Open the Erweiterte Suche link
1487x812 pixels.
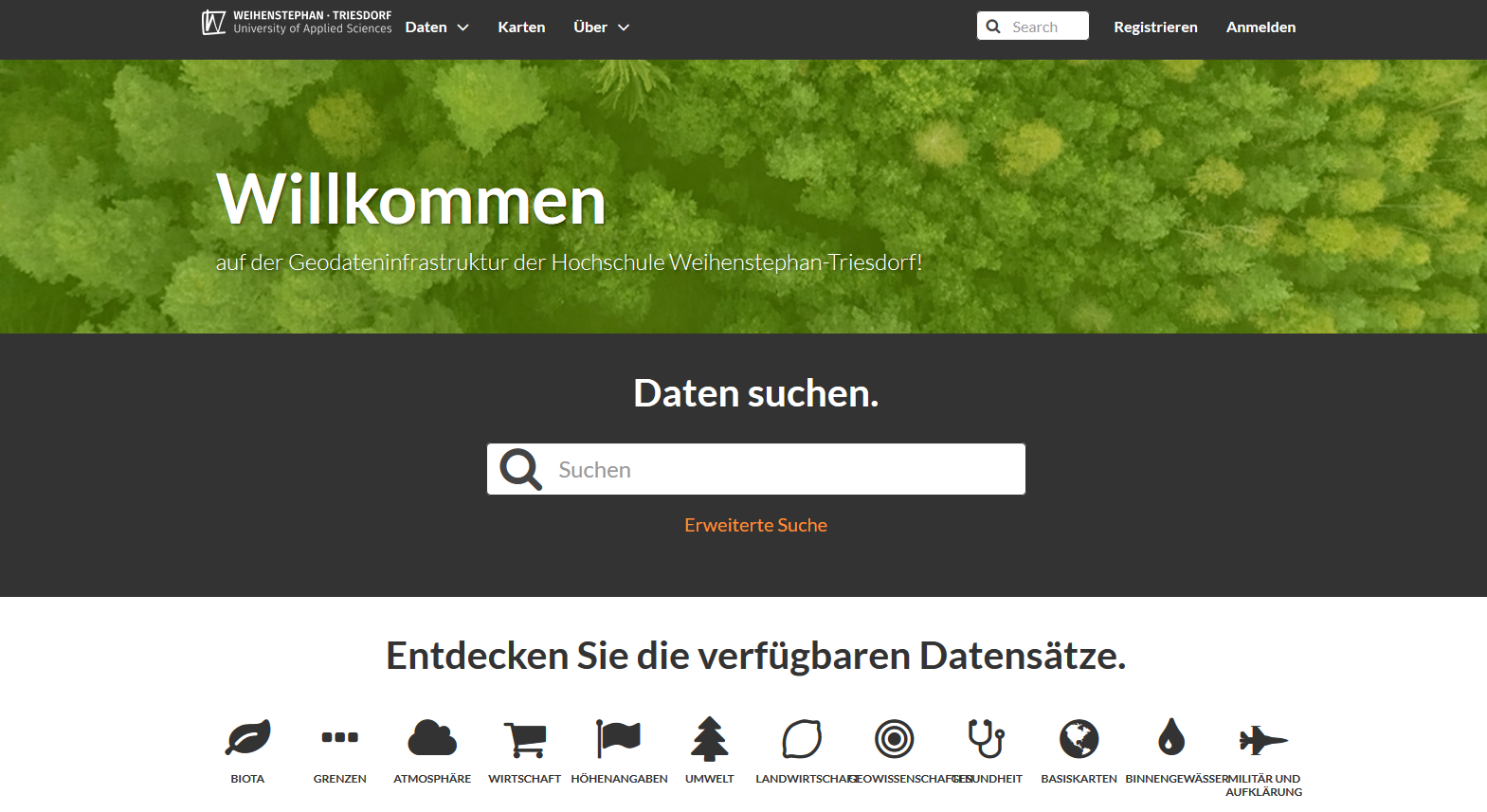tap(755, 525)
